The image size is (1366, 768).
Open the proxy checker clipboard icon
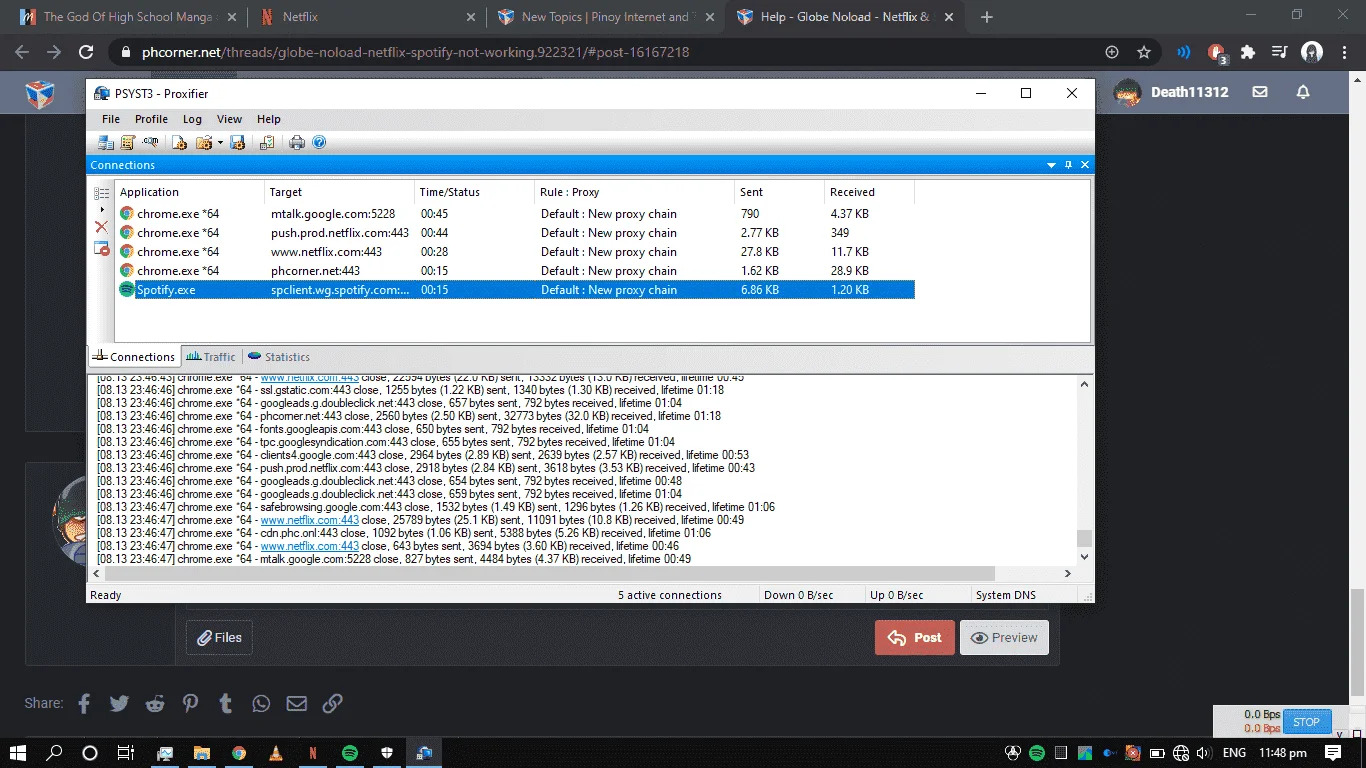[x=267, y=143]
